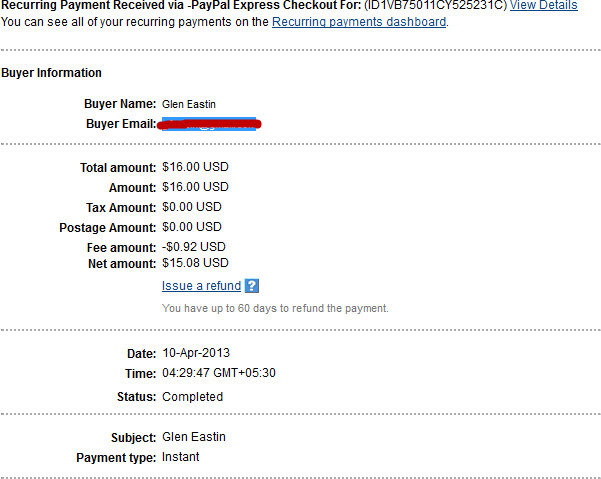
Task: Click the Fee amount -$0.92 USD value
Action: click(x=194, y=247)
